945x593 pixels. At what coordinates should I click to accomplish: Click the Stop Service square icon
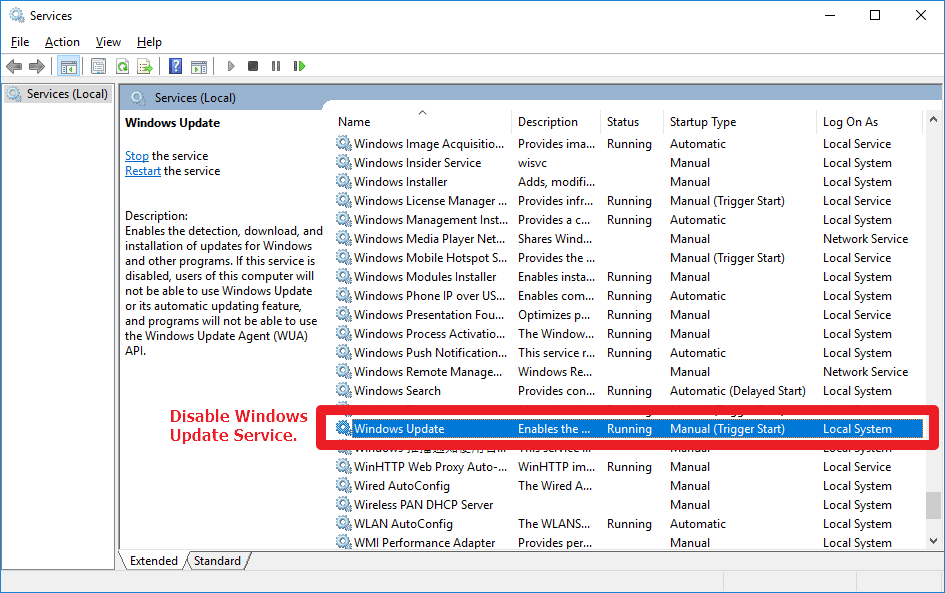pos(253,67)
